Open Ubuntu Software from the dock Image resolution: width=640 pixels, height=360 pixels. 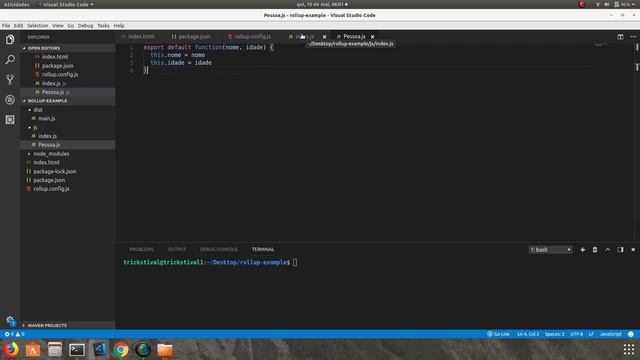click(33, 350)
